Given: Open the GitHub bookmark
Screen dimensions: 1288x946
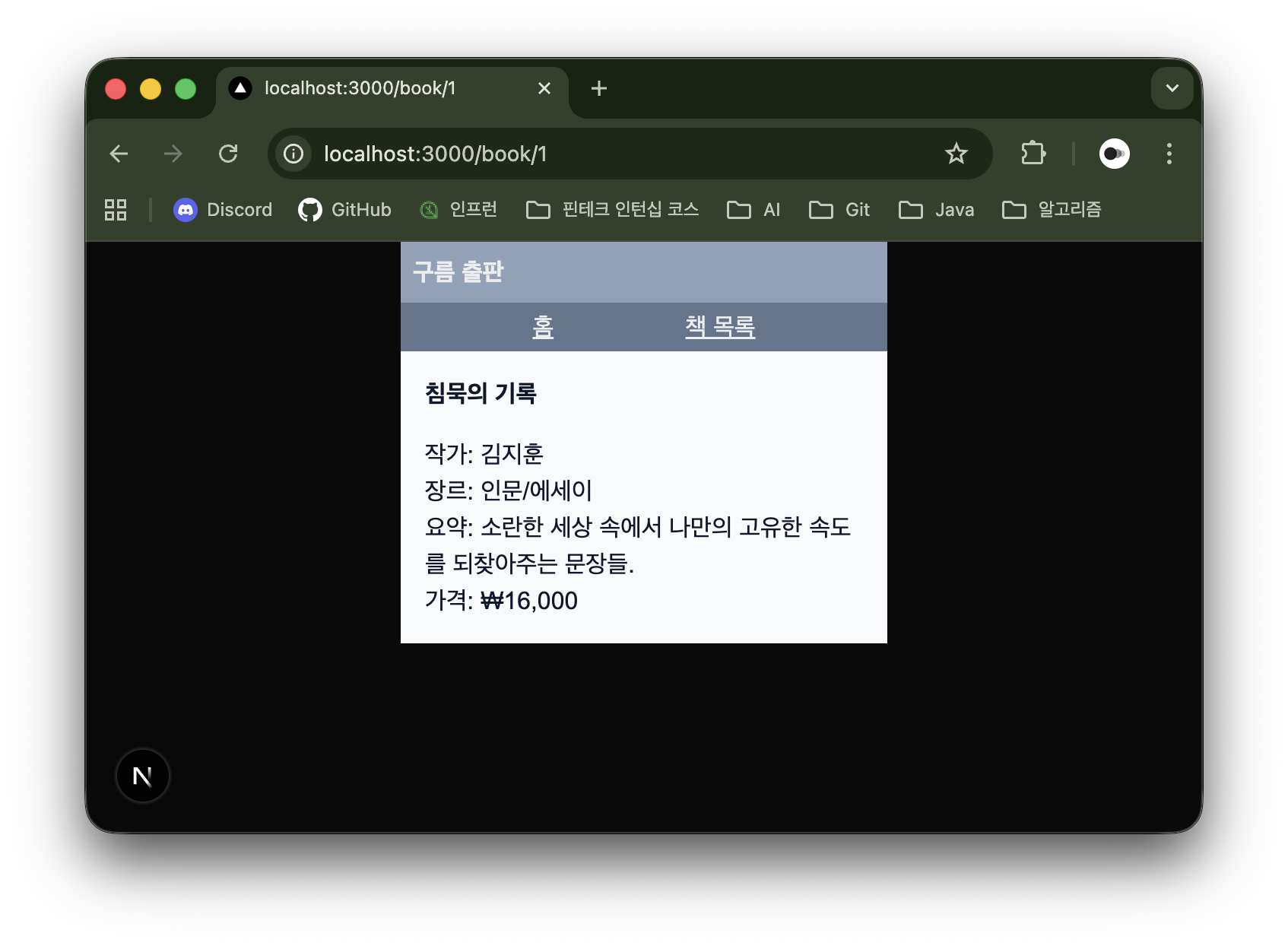Looking at the screenshot, I should [x=345, y=210].
